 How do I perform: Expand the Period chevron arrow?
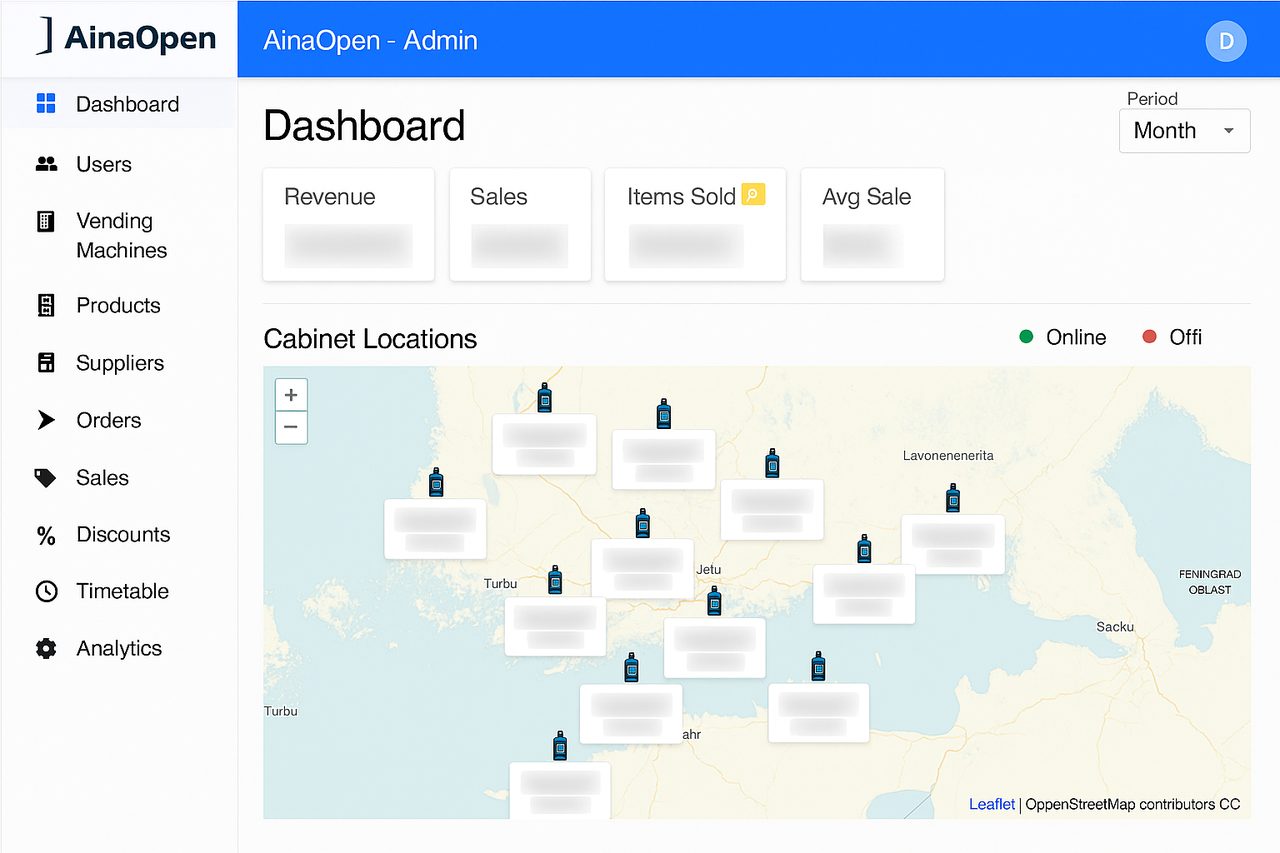pos(1228,131)
